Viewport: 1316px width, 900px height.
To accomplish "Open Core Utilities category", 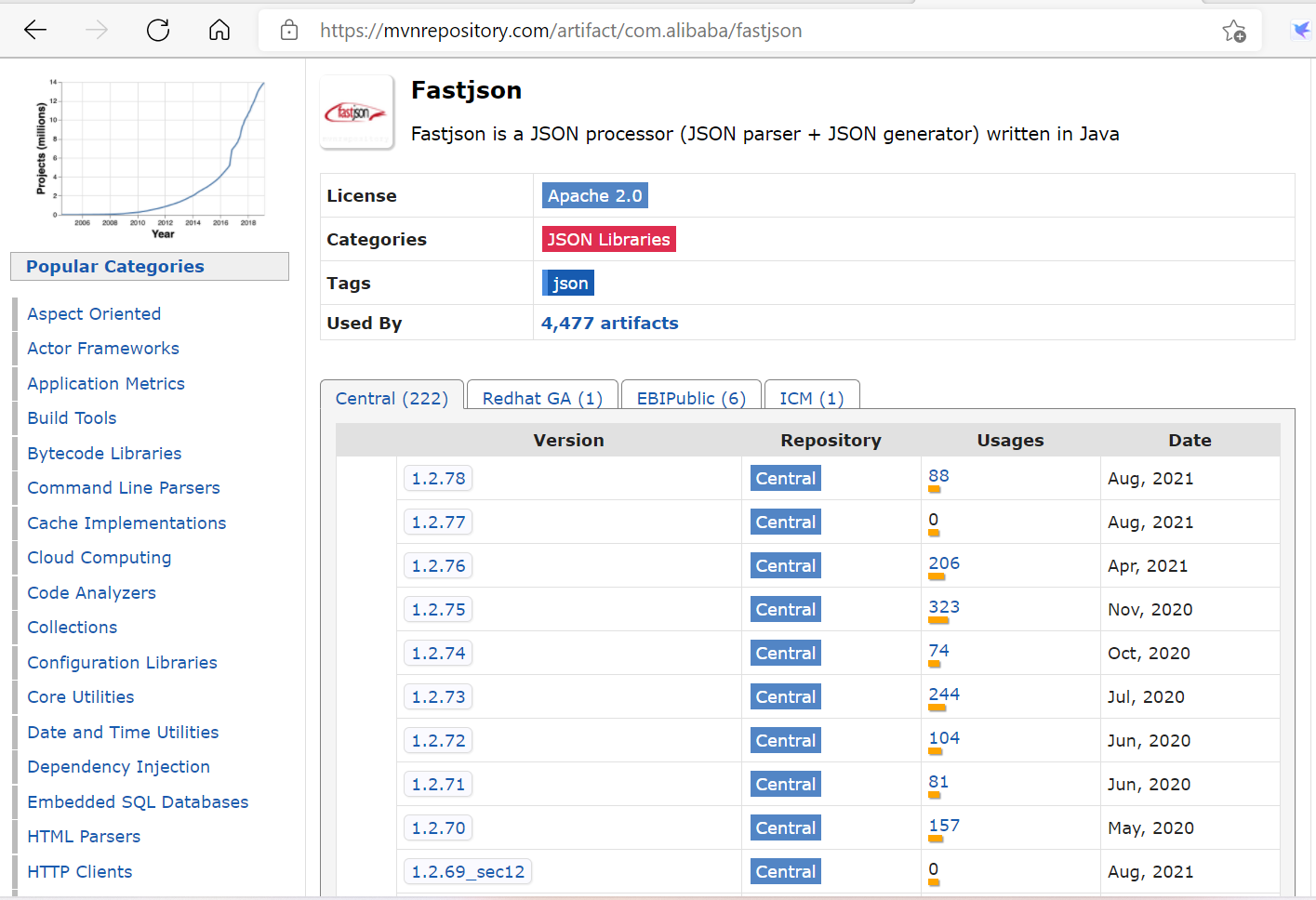I will [81, 696].
